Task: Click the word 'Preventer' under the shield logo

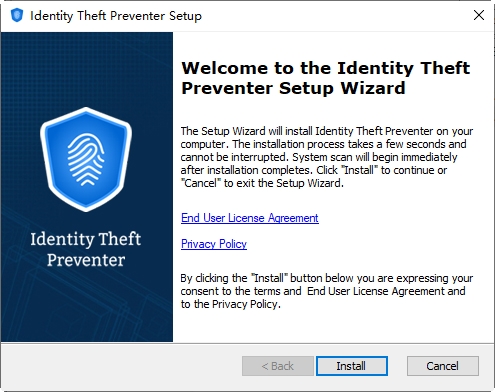Action: point(86,260)
